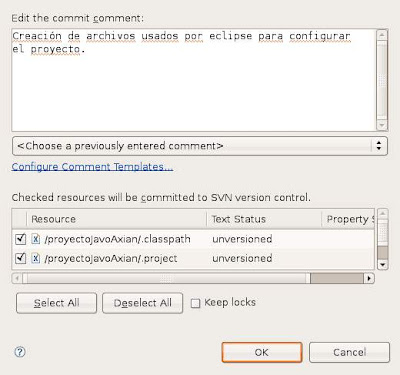This screenshot has height=375, width=400.
Task: Enable the Keep locks checkbox
Action: [195, 303]
